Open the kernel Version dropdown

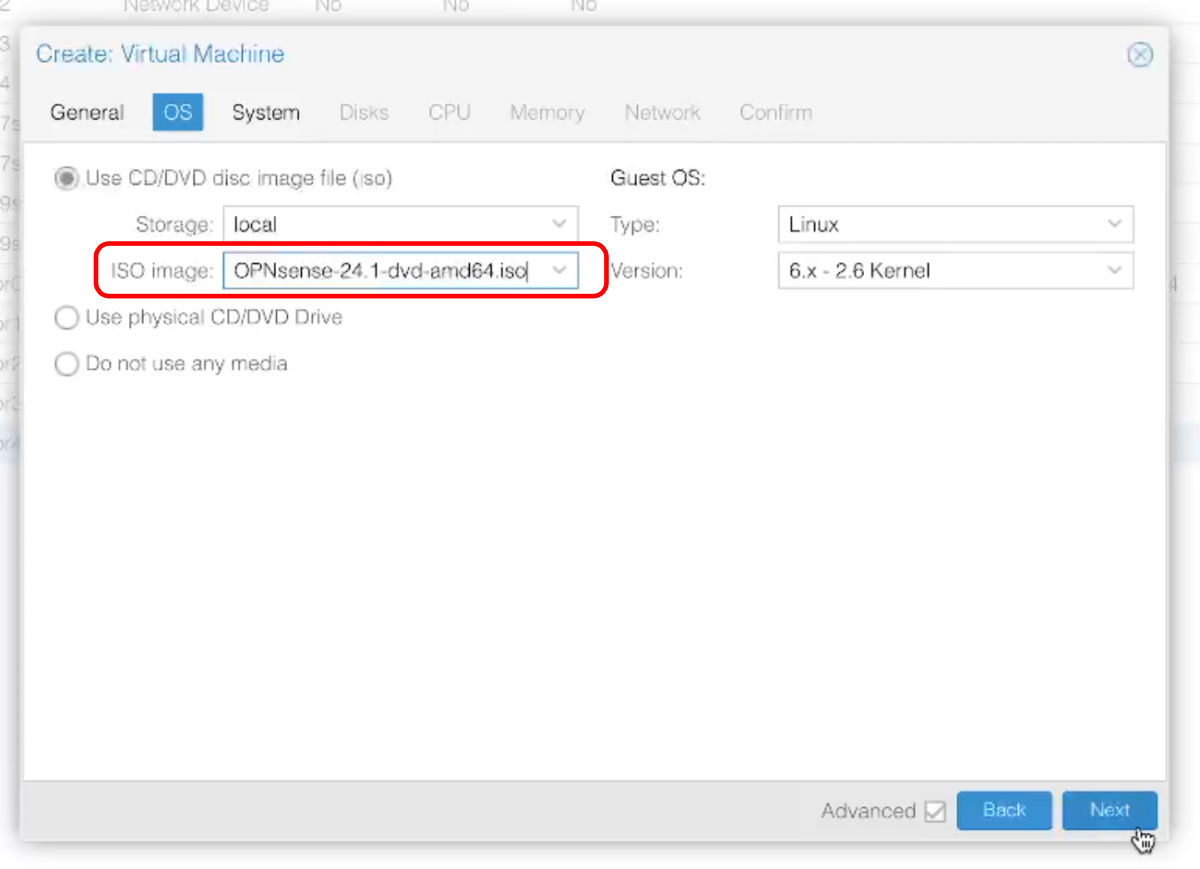[x=1114, y=270]
